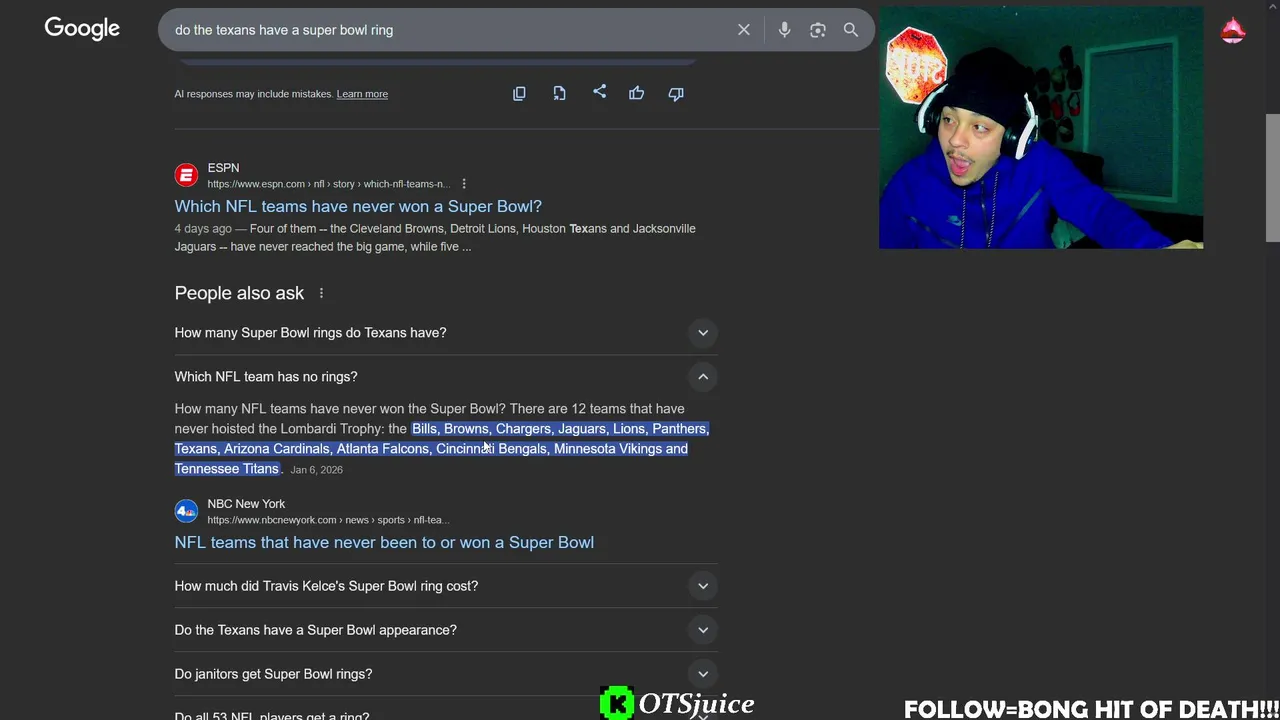
Task: Click the page vertical scrollbar thumb
Action: pyautogui.click(x=1272, y=178)
